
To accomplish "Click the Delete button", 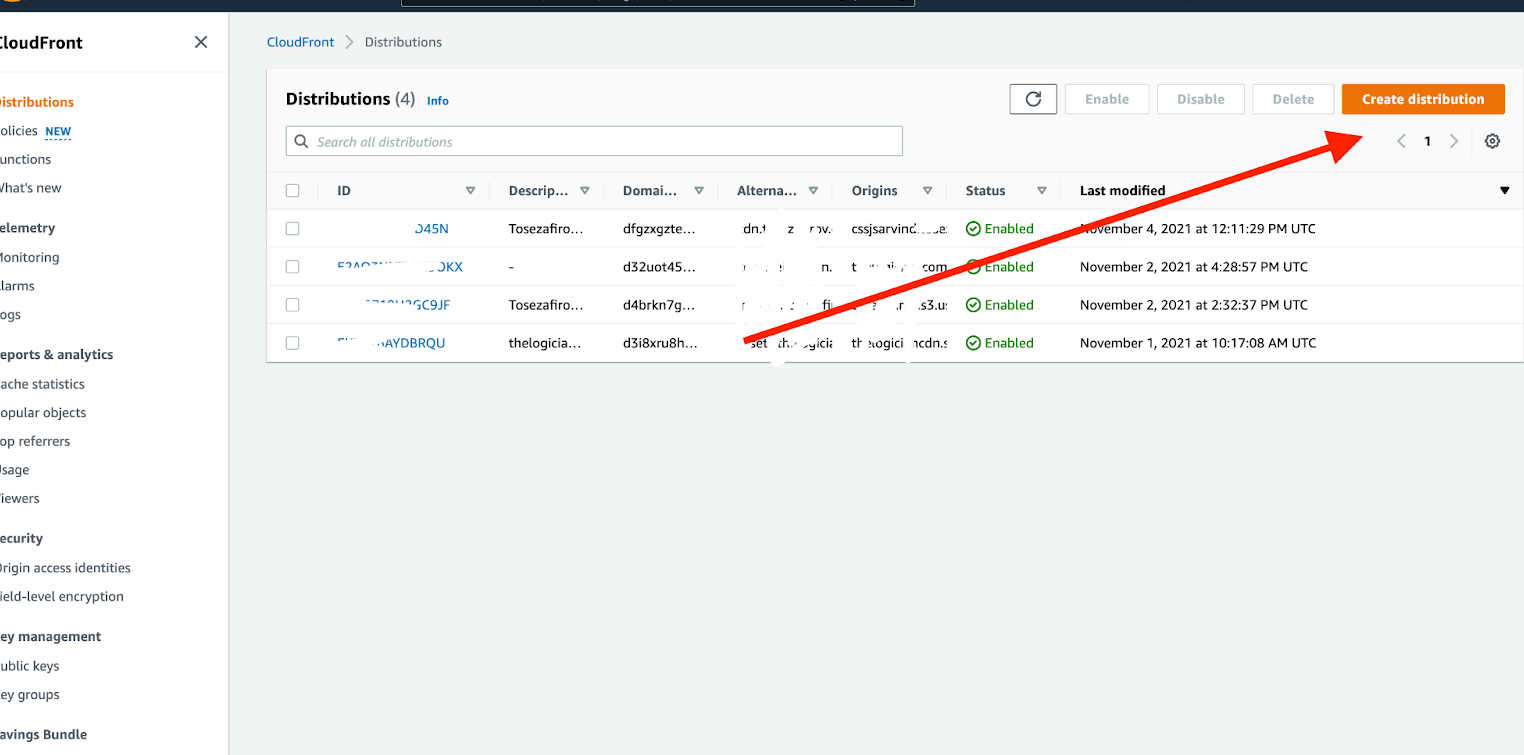I will click(x=1293, y=99).
